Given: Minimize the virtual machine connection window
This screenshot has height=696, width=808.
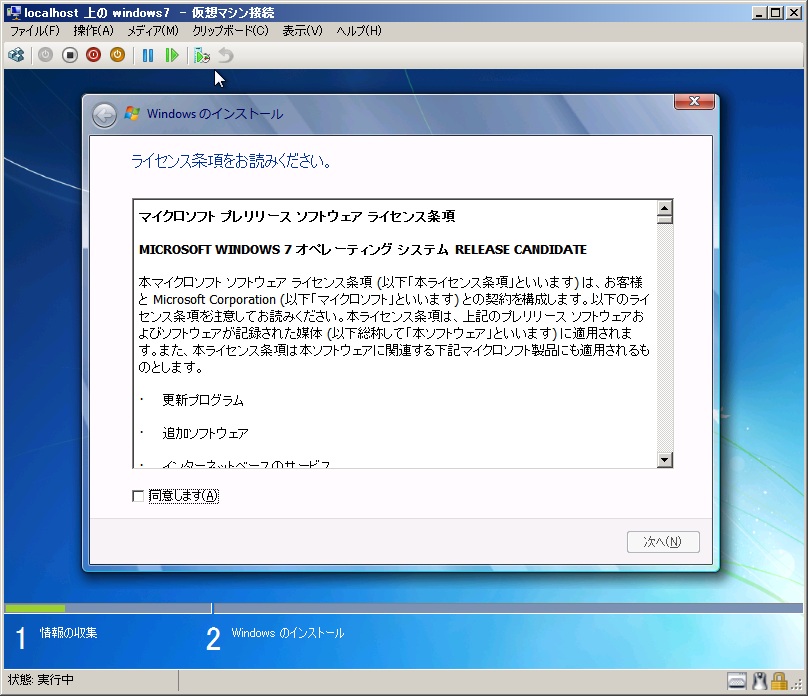Looking at the screenshot, I should [x=758, y=13].
